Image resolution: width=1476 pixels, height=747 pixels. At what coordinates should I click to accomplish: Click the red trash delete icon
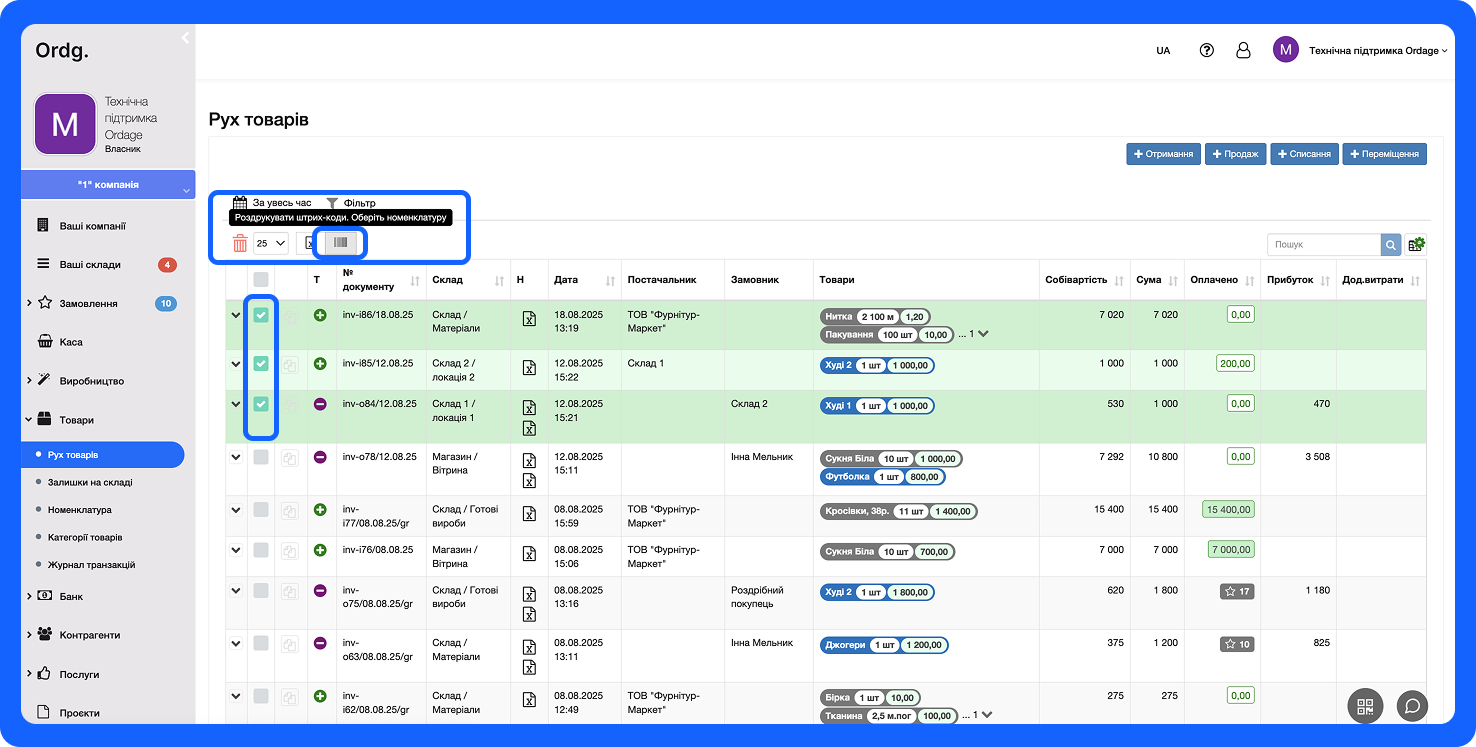pyautogui.click(x=240, y=243)
